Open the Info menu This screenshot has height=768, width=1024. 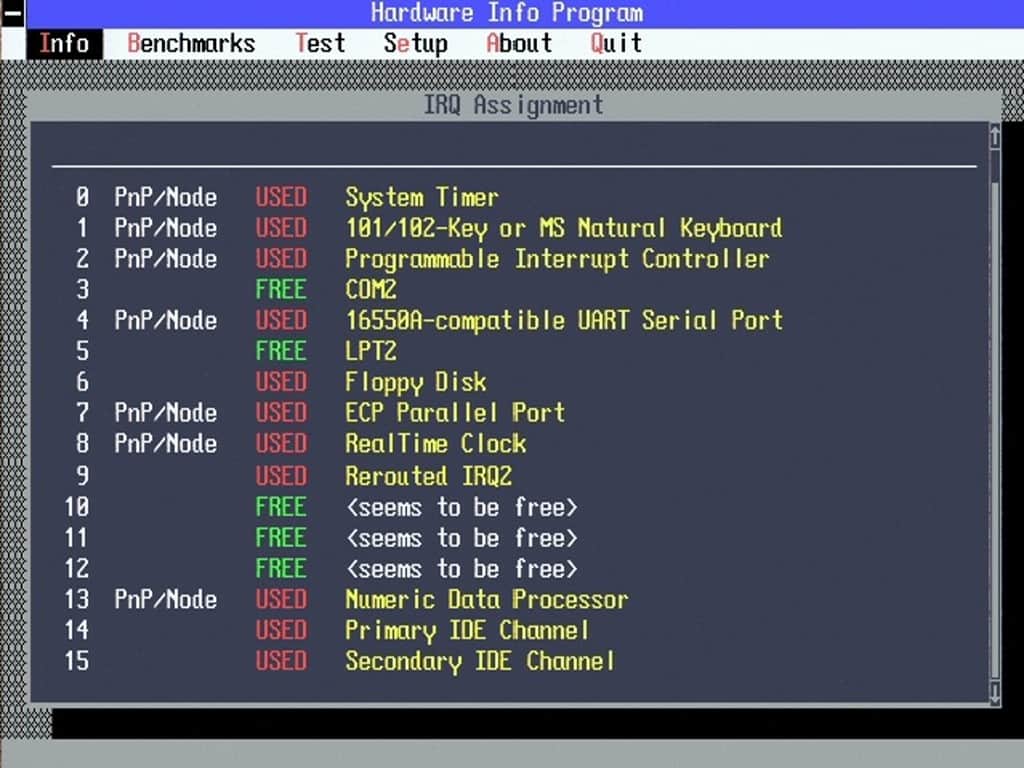tap(64, 44)
